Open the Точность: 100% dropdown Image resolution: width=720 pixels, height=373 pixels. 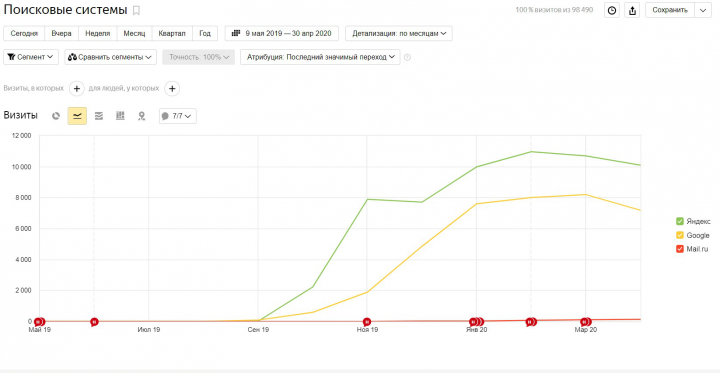tap(198, 57)
